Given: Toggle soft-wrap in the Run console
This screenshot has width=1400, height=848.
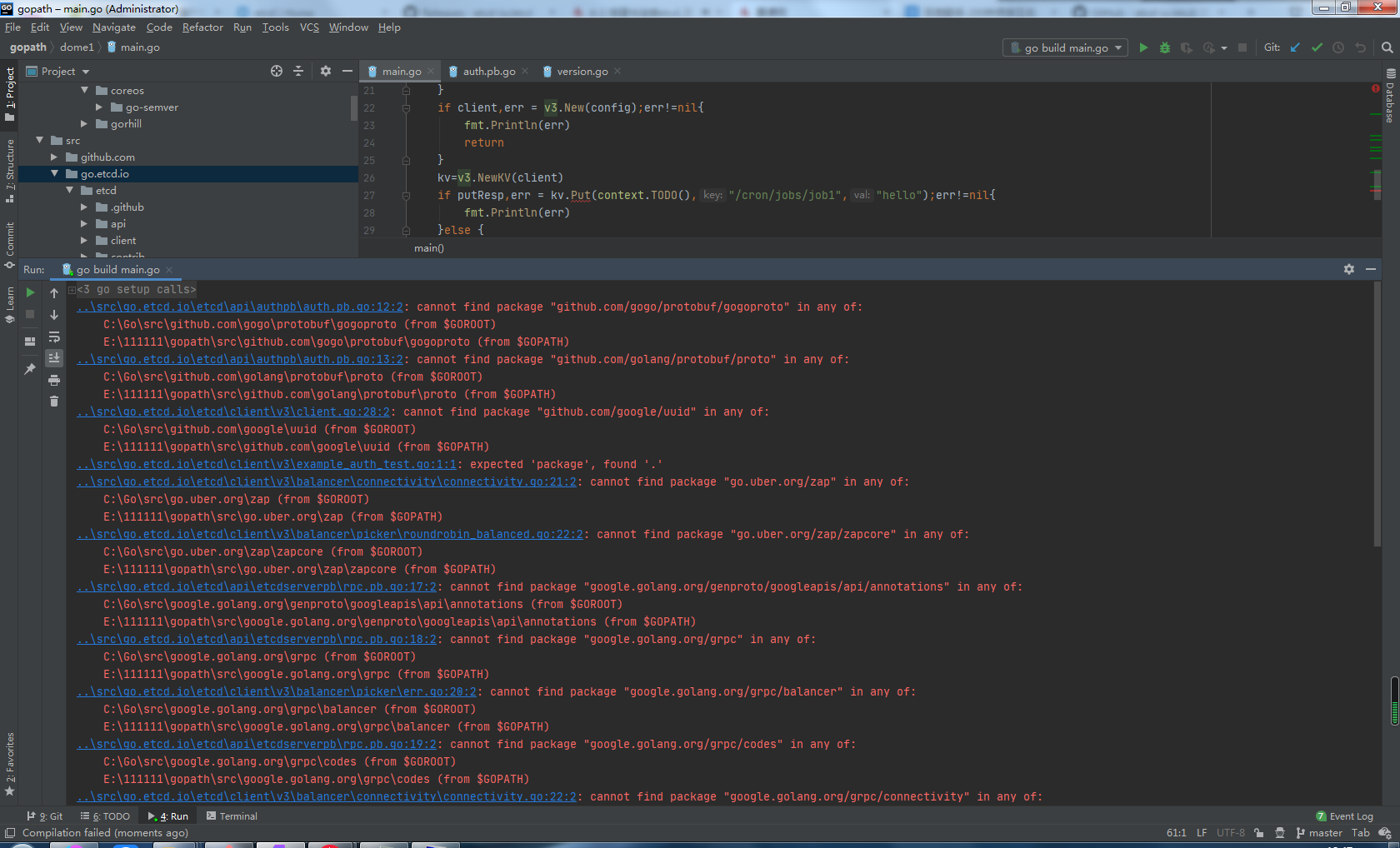Looking at the screenshot, I should coord(54,337).
